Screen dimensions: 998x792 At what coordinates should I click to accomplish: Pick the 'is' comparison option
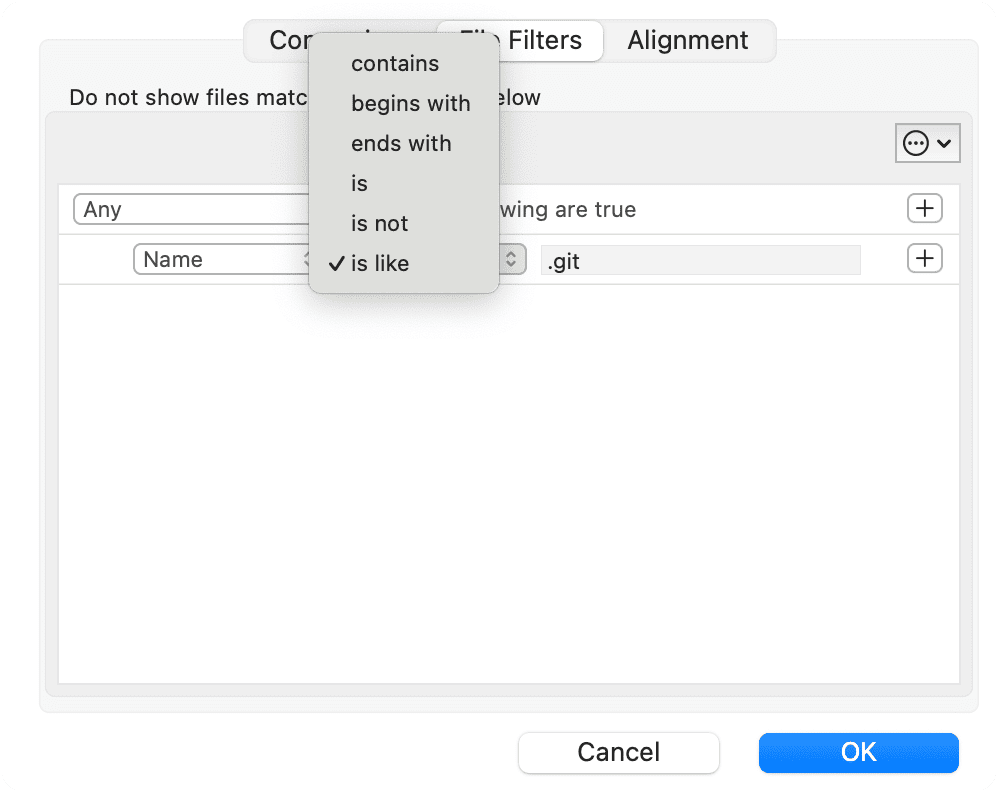coord(404,184)
